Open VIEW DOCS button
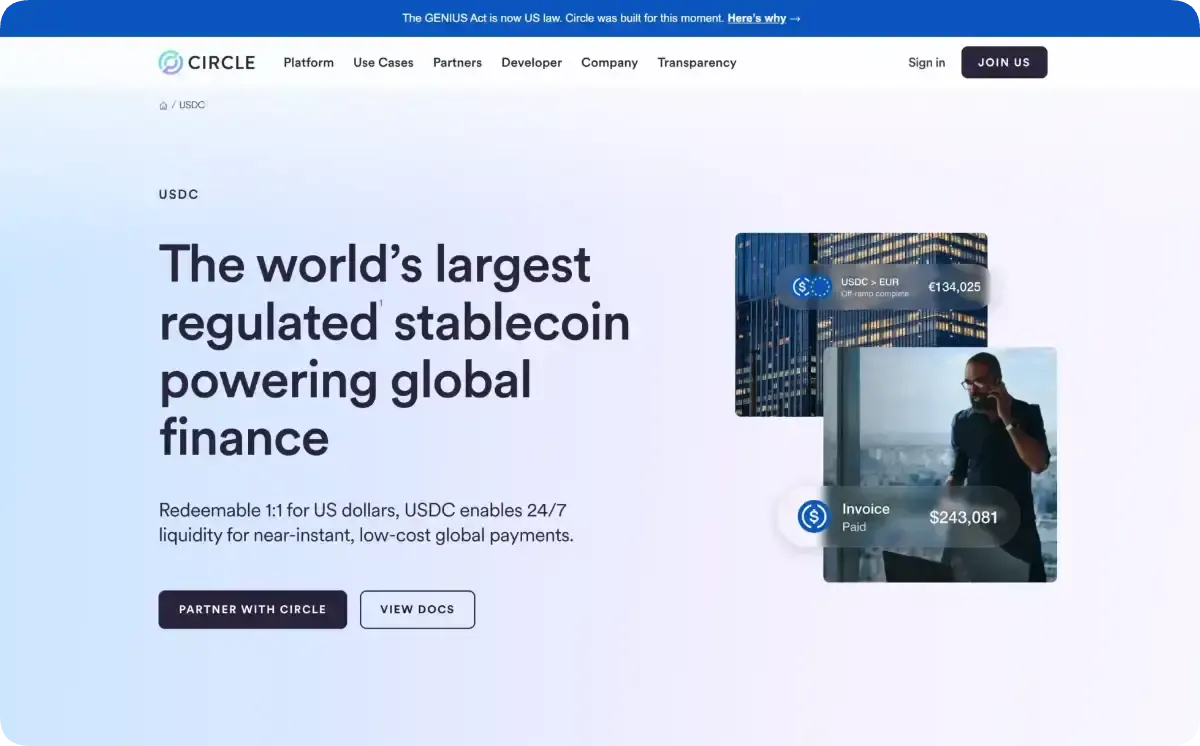This screenshot has height=746, width=1200. pos(417,609)
